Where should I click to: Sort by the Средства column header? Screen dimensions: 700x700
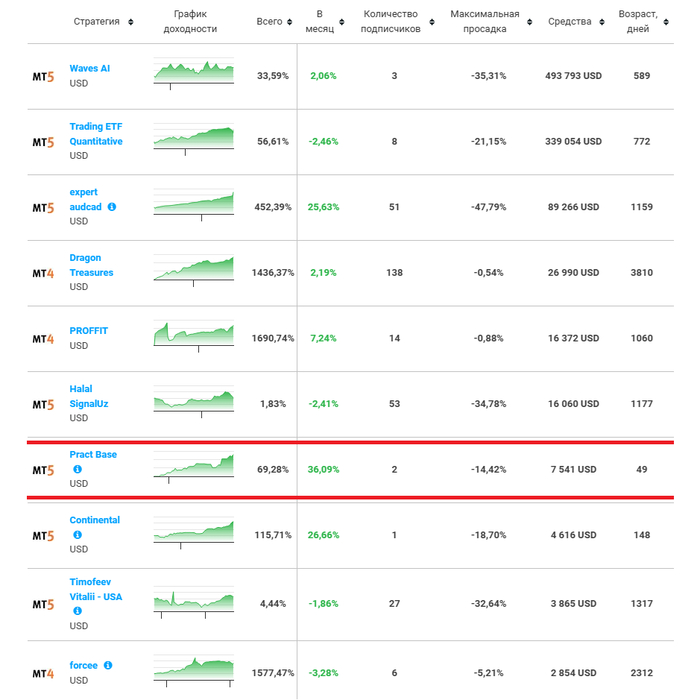[x=570, y=21]
